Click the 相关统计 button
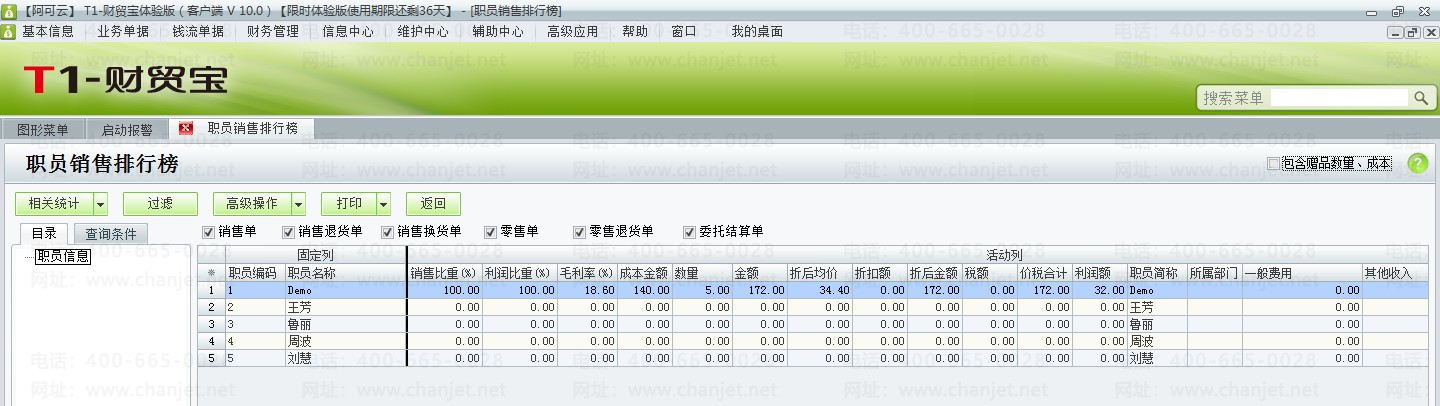Viewport: 1440px width, 406px height. click(x=54, y=204)
